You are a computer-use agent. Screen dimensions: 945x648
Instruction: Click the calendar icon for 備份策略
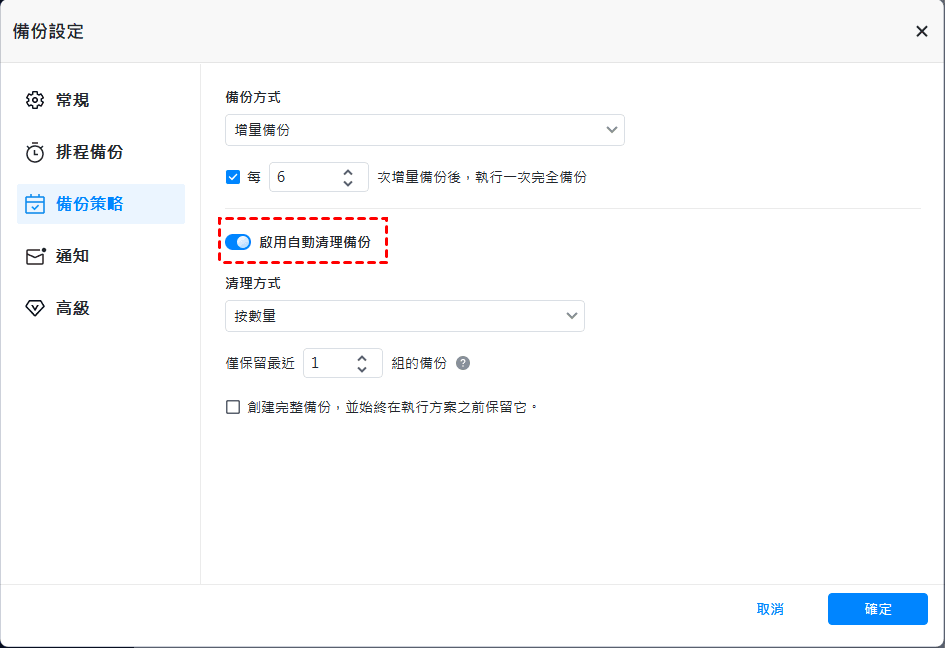coord(35,204)
